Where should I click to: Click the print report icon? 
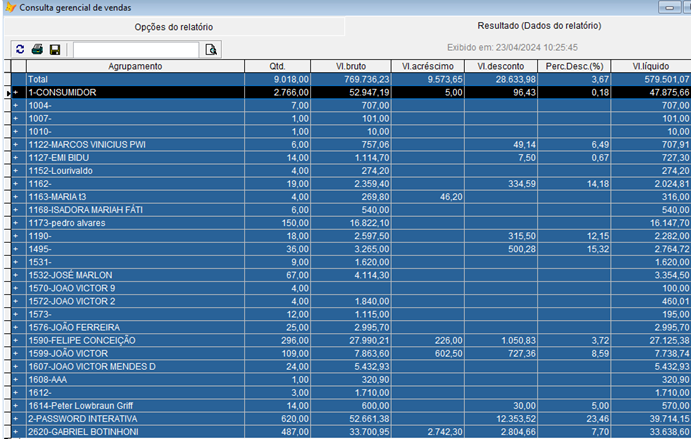coord(37,49)
